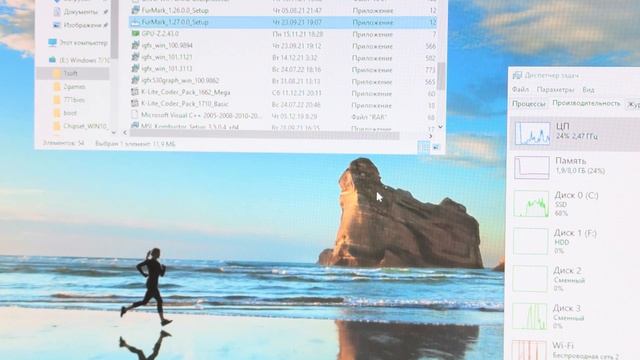Image resolution: width=640 pixels, height=360 pixels.
Task: Select the MSI_Kombustor_Setup file row
Action: click(x=283, y=127)
